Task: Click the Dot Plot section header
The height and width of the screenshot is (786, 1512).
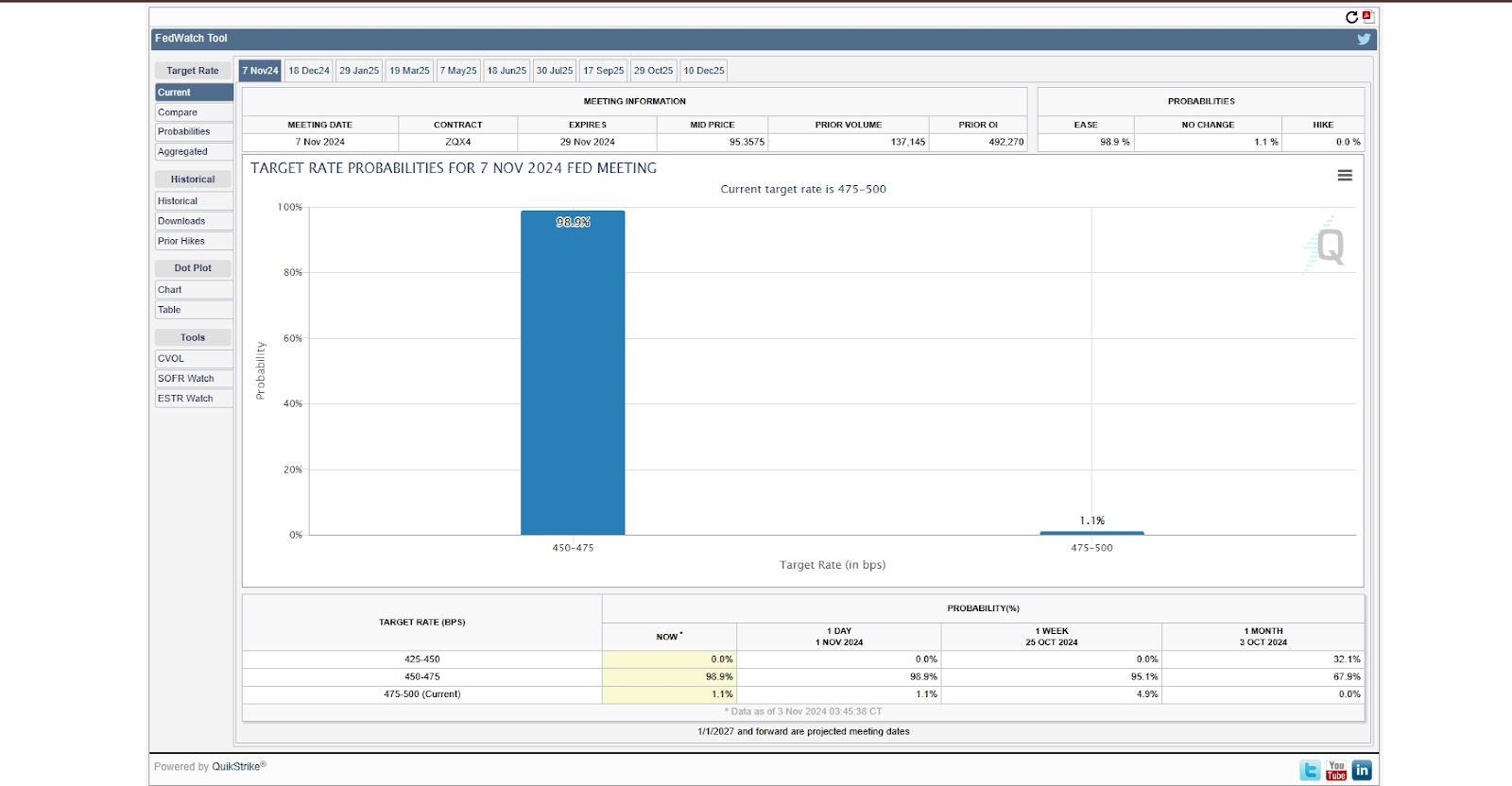Action: pyautogui.click(x=193, y=268)
